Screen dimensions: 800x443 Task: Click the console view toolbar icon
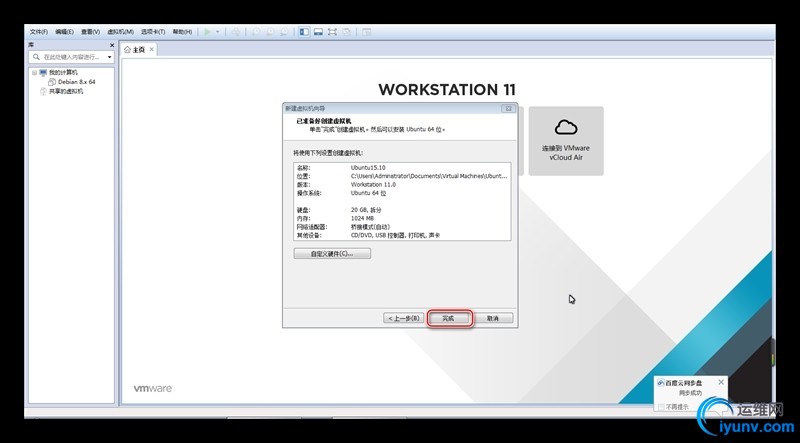(x=366, y=32)
